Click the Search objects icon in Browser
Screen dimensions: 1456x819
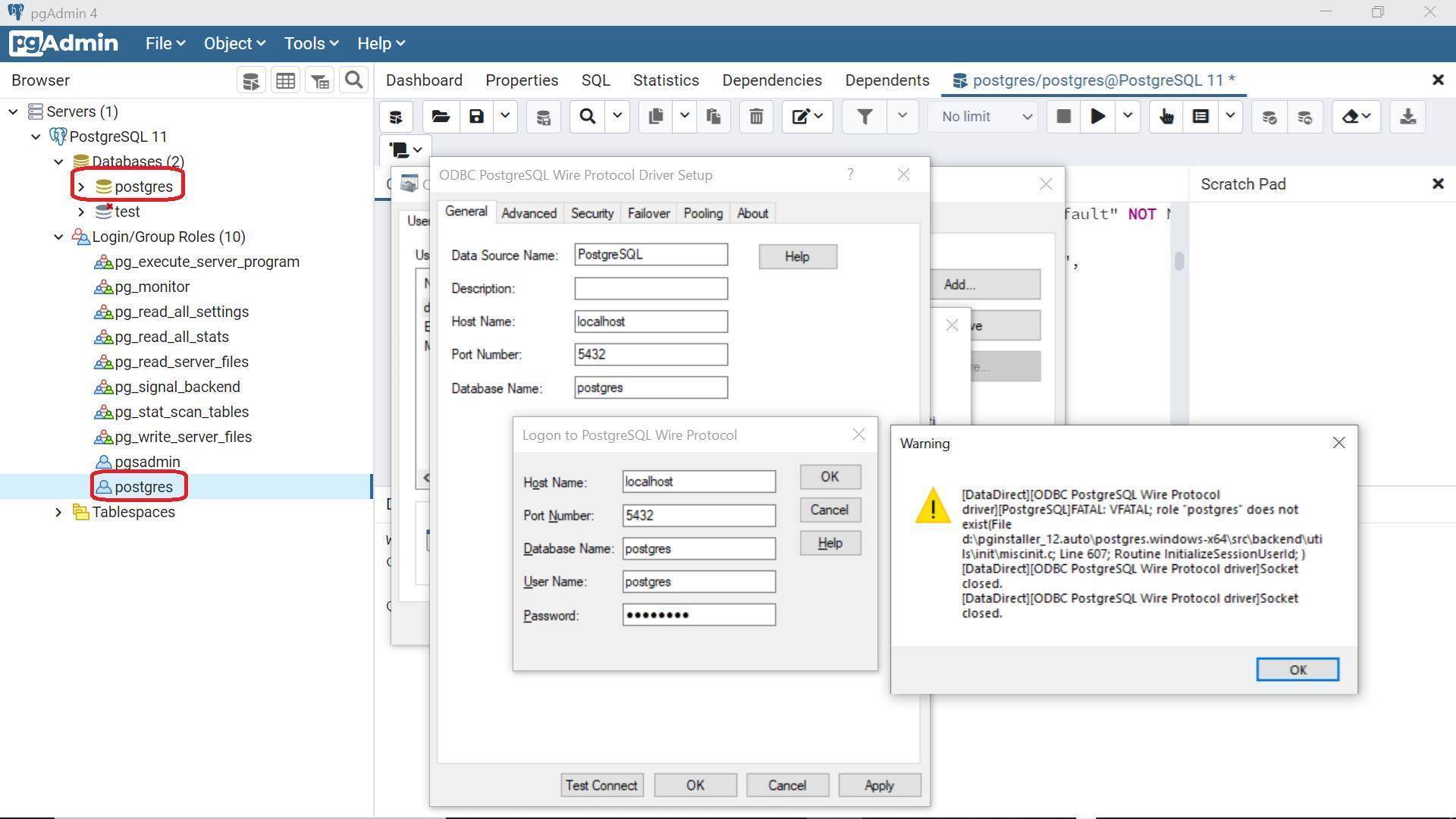tap(353, 80)
